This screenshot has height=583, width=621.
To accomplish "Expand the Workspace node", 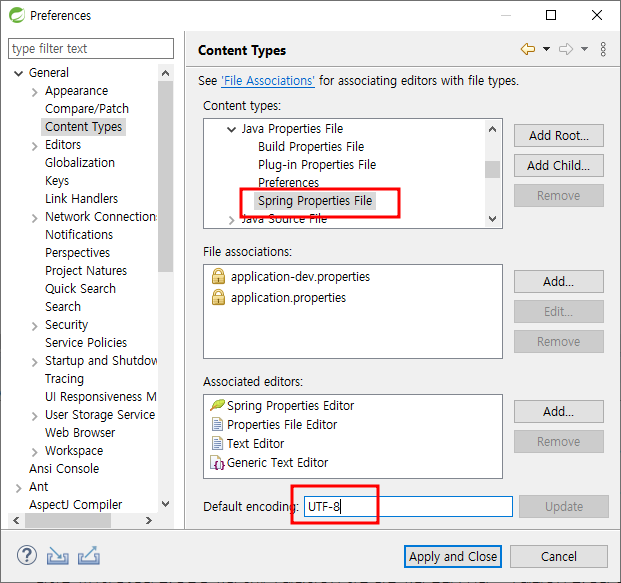I will (x=34, y=452).
